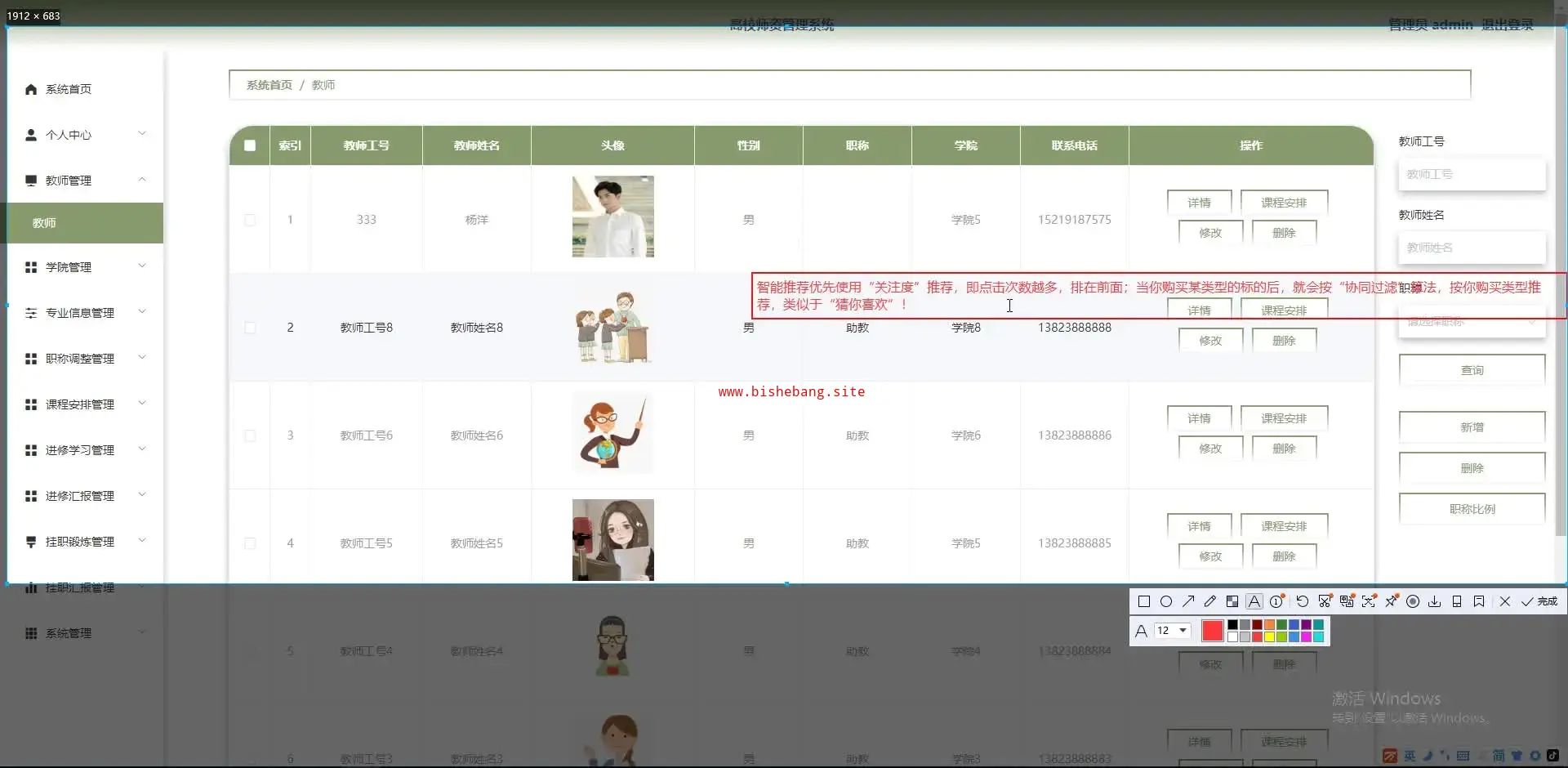Select the mosaic blur tool
The image size is (1568, 768).
tap(1232, 601)
